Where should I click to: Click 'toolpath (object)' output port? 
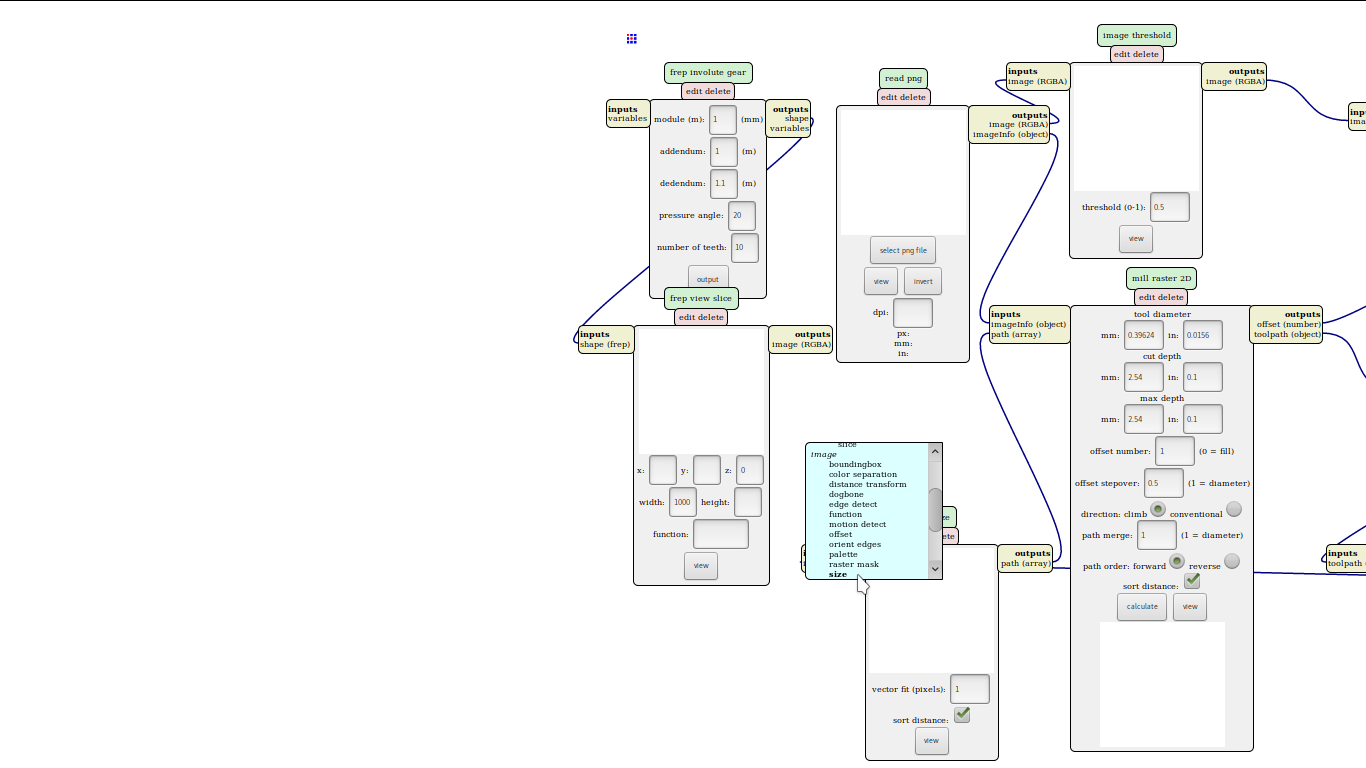point(1287,335)
